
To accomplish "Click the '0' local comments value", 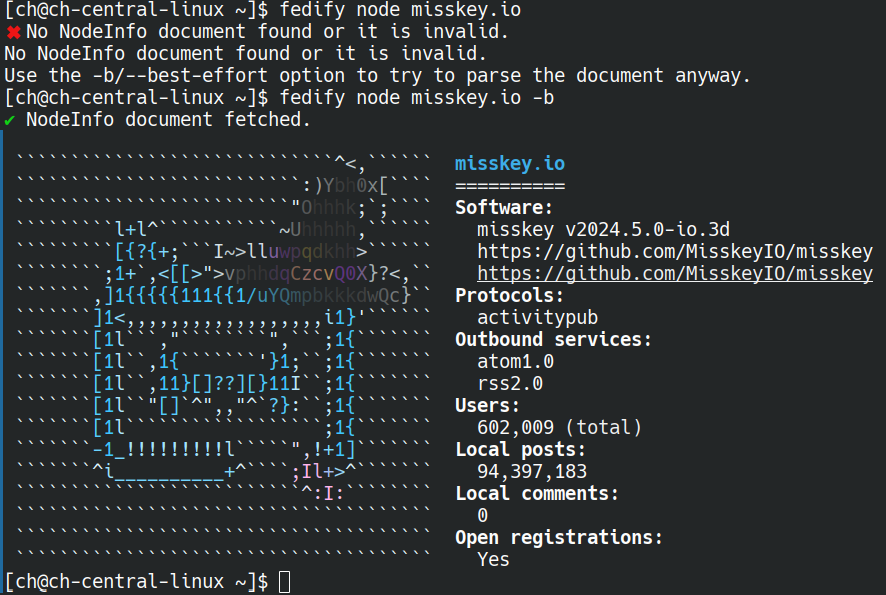I will (x=483, y=516).
